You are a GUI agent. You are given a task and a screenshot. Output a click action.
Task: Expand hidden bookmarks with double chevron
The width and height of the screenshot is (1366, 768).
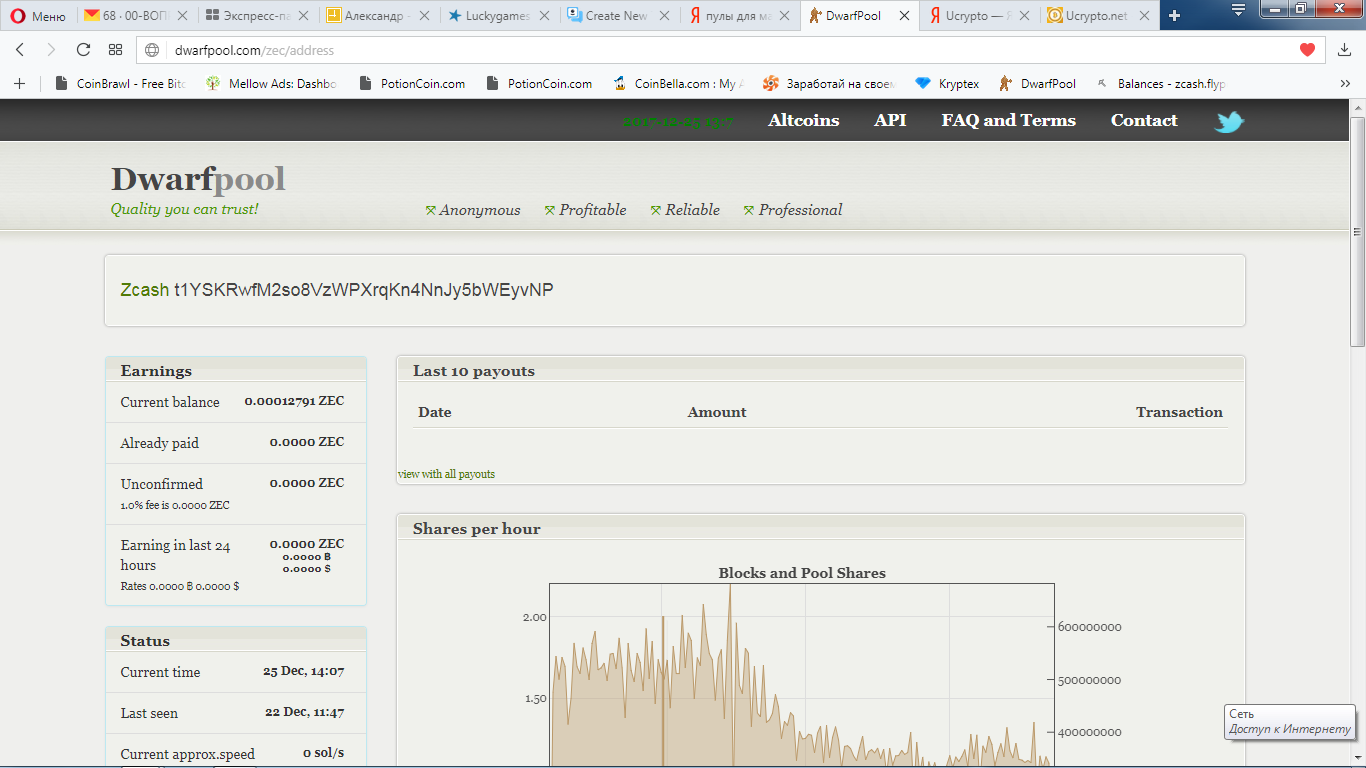1345,84
